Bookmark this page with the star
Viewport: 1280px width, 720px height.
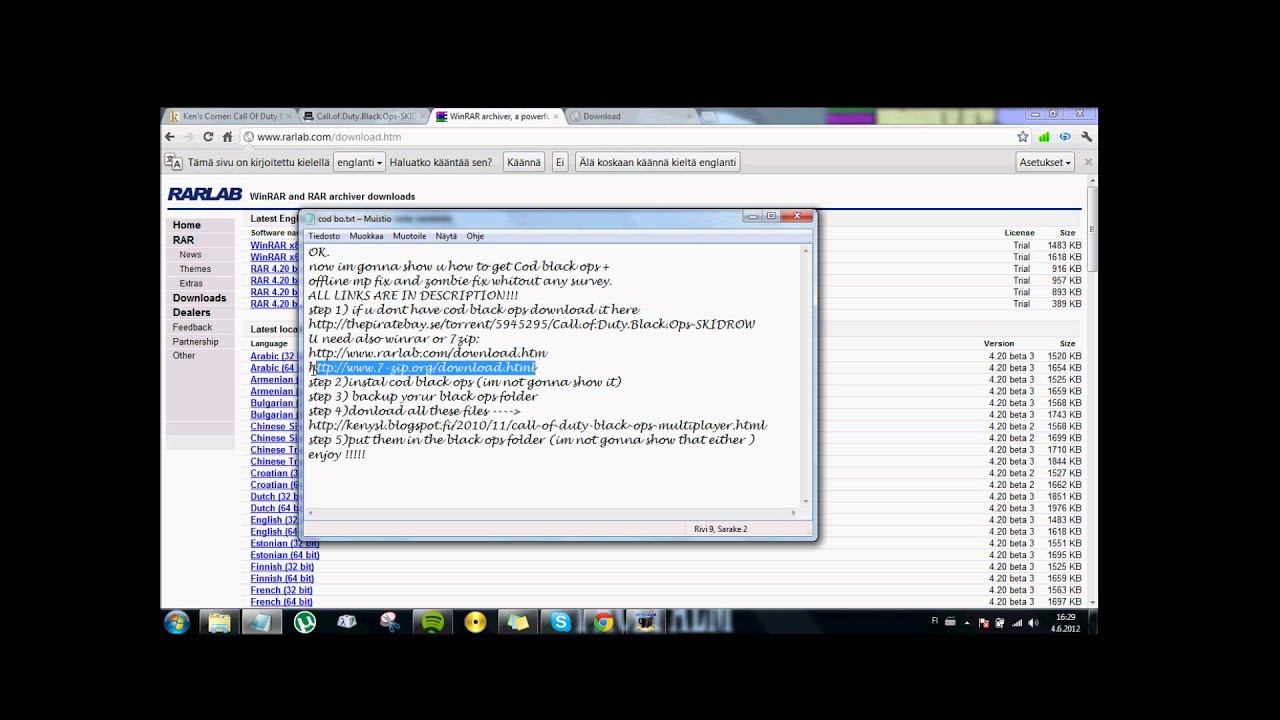pos(1023,137)
